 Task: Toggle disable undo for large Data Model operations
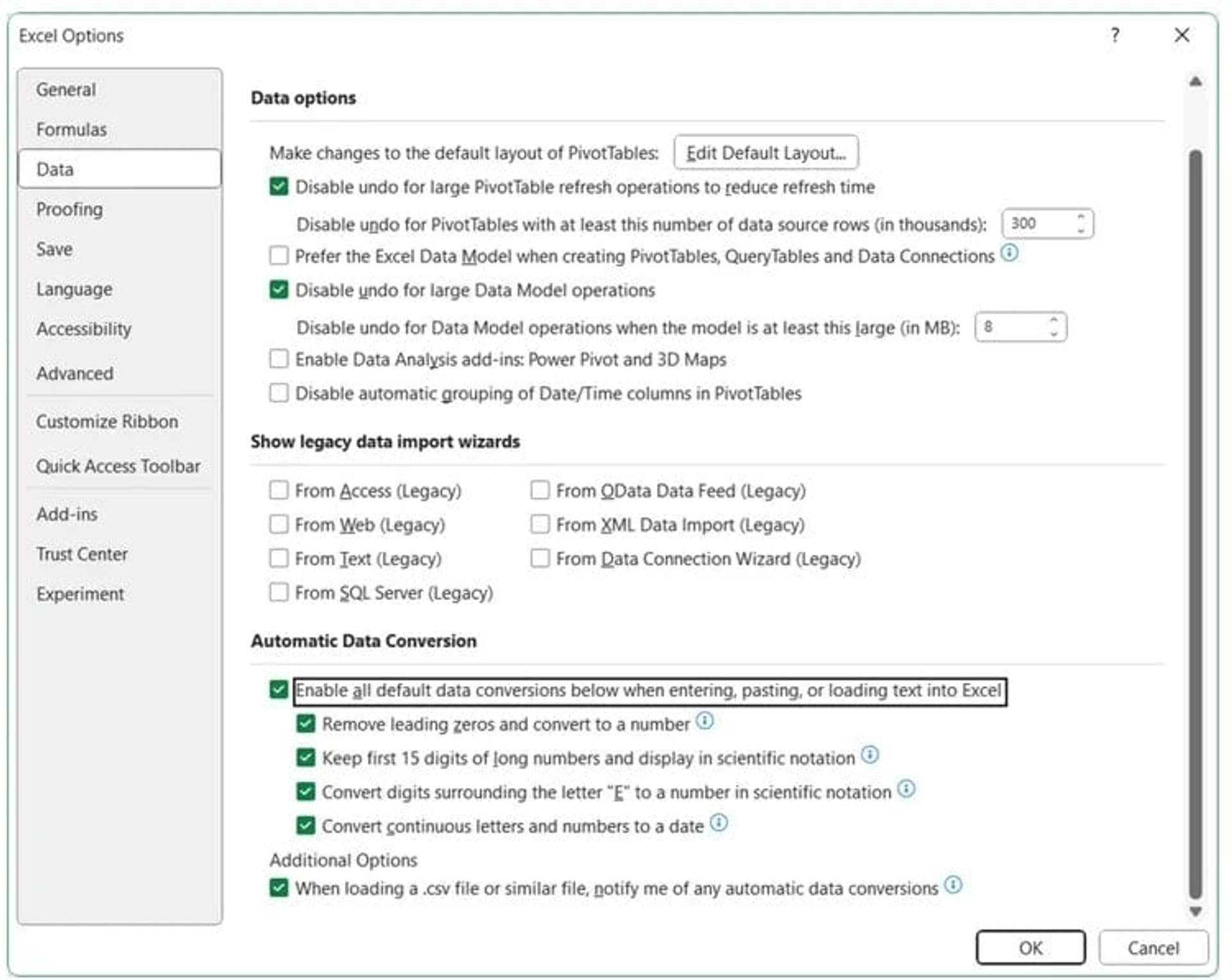click(x=278, y=290)
